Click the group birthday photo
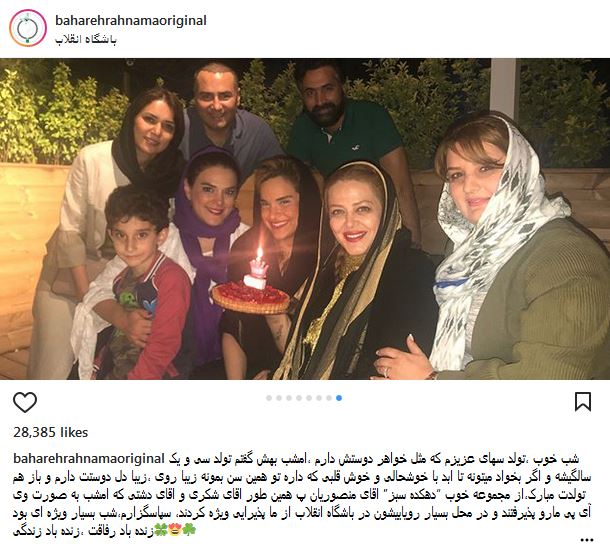 [x=305, y=219]
